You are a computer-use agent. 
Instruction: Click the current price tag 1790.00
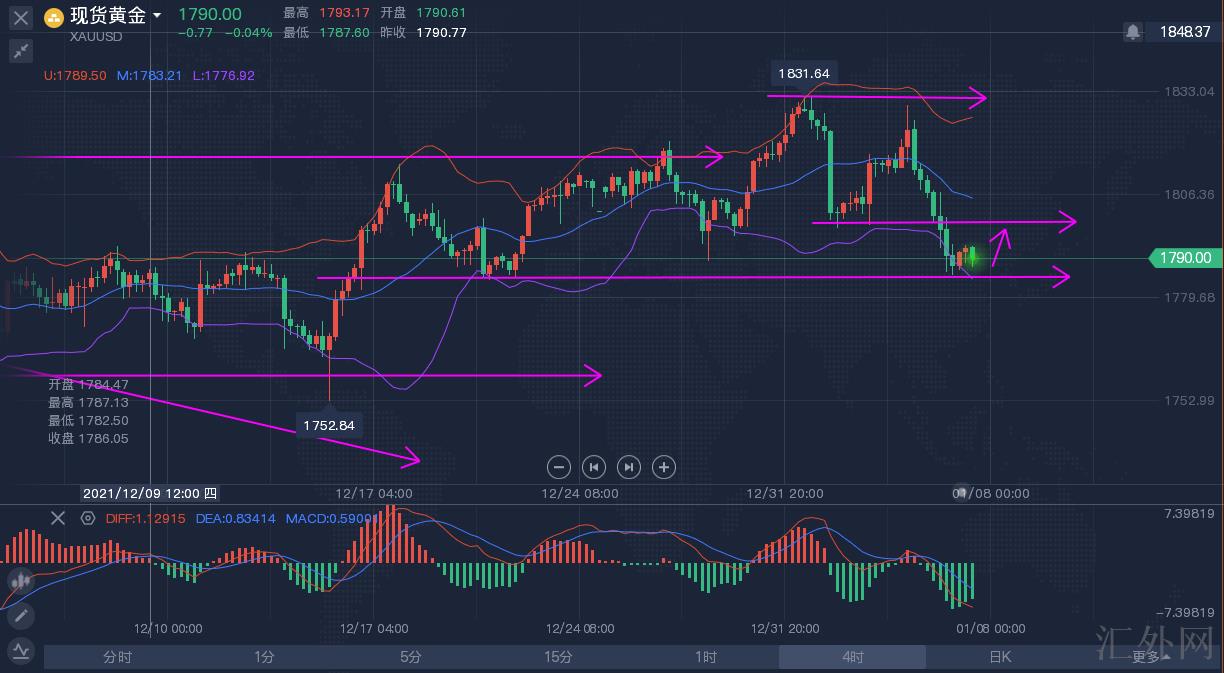point(1185,258)
